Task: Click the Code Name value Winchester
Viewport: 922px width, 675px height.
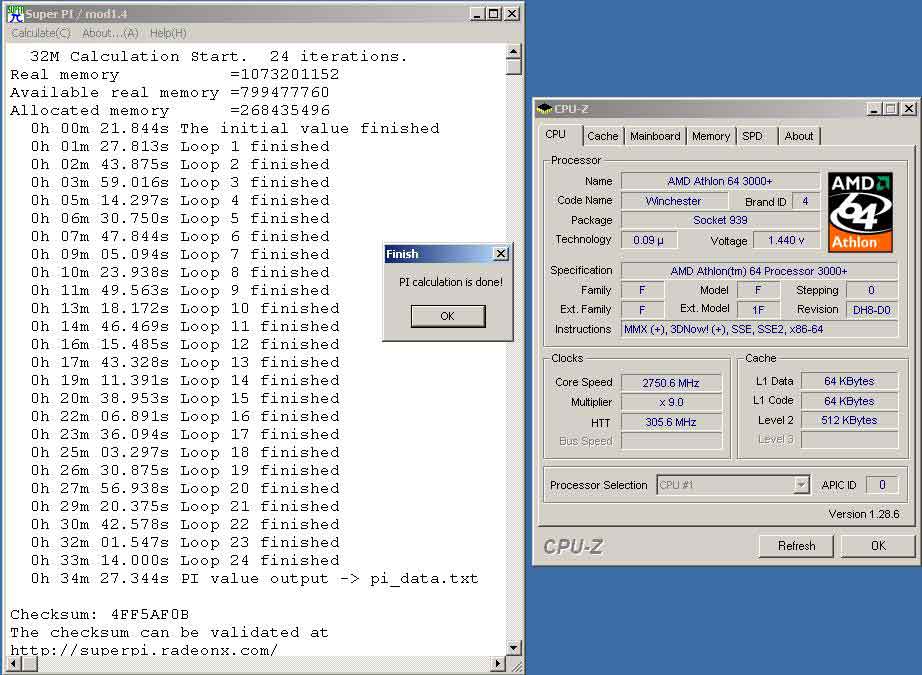Action: click(x=674, y=201)
